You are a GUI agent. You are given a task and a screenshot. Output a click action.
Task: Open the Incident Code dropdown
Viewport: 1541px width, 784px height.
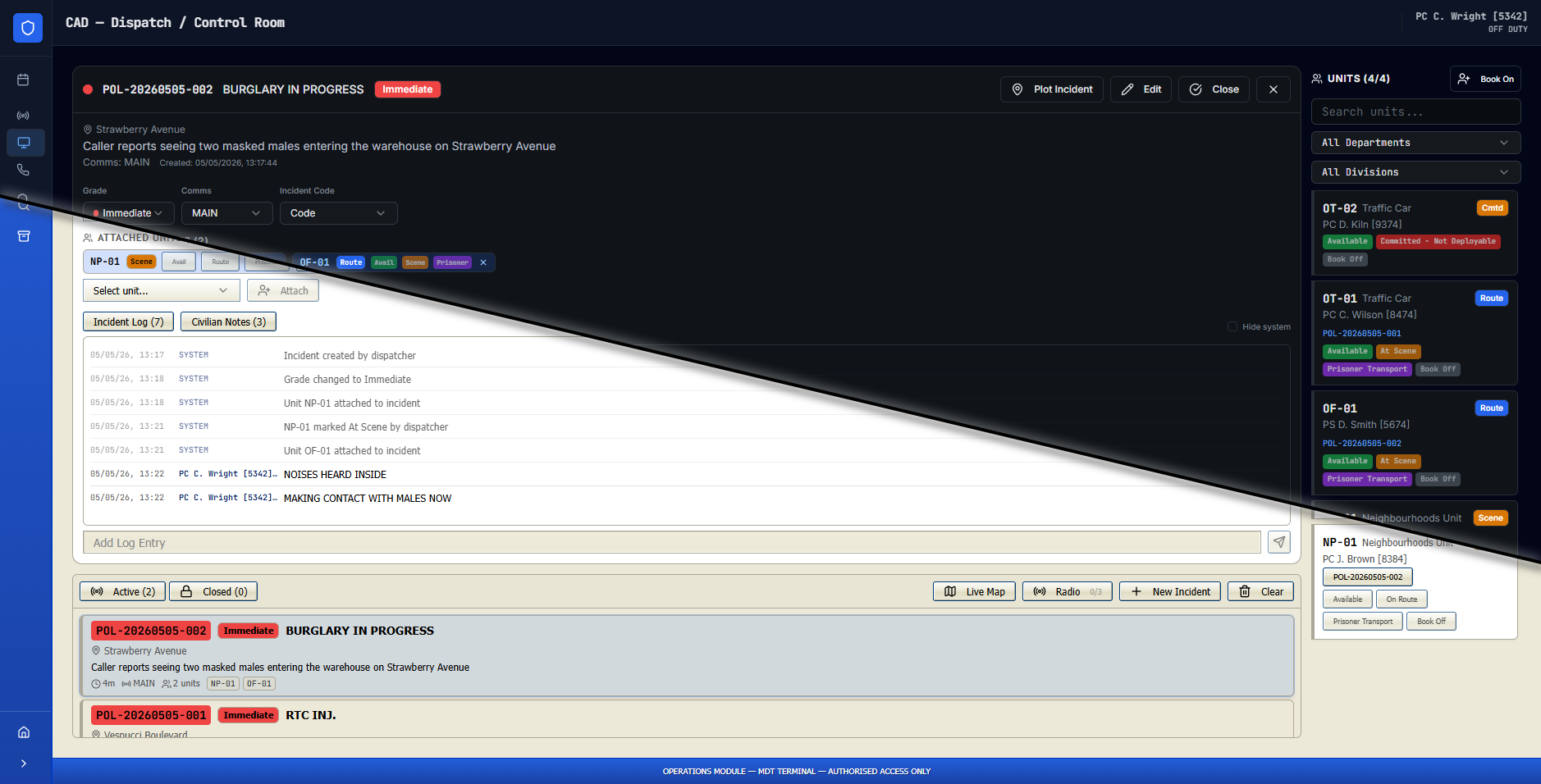339,213
